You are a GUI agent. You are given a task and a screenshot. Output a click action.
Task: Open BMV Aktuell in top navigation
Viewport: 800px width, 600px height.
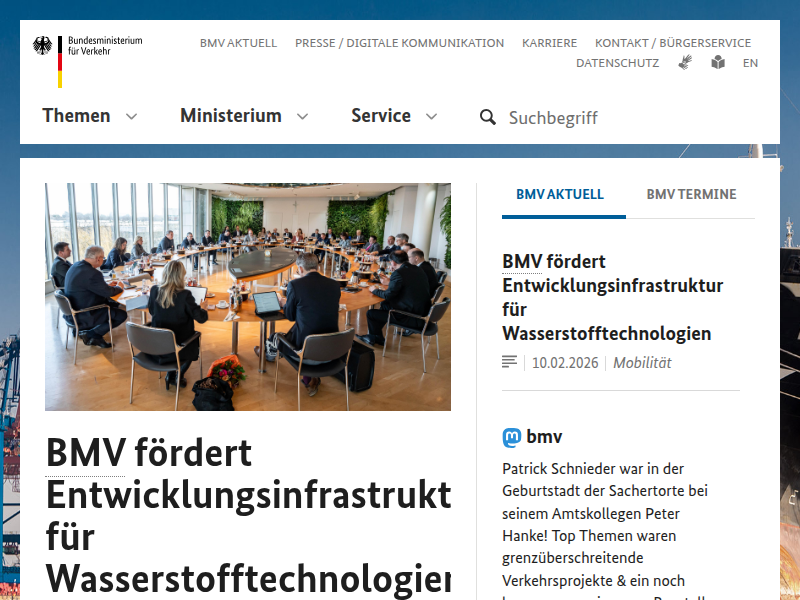(238, 43)
